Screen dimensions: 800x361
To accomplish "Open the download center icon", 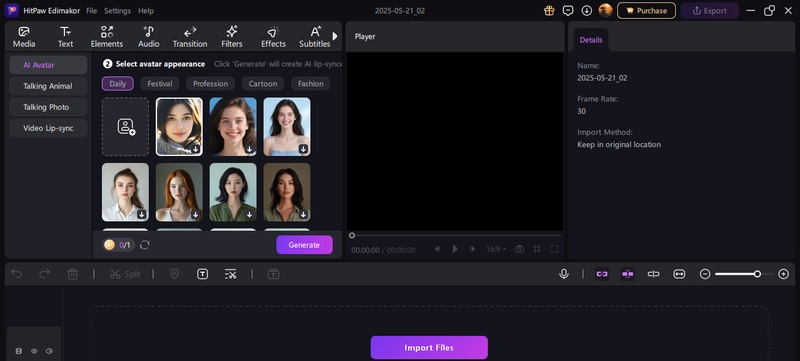I will (587, 11).
